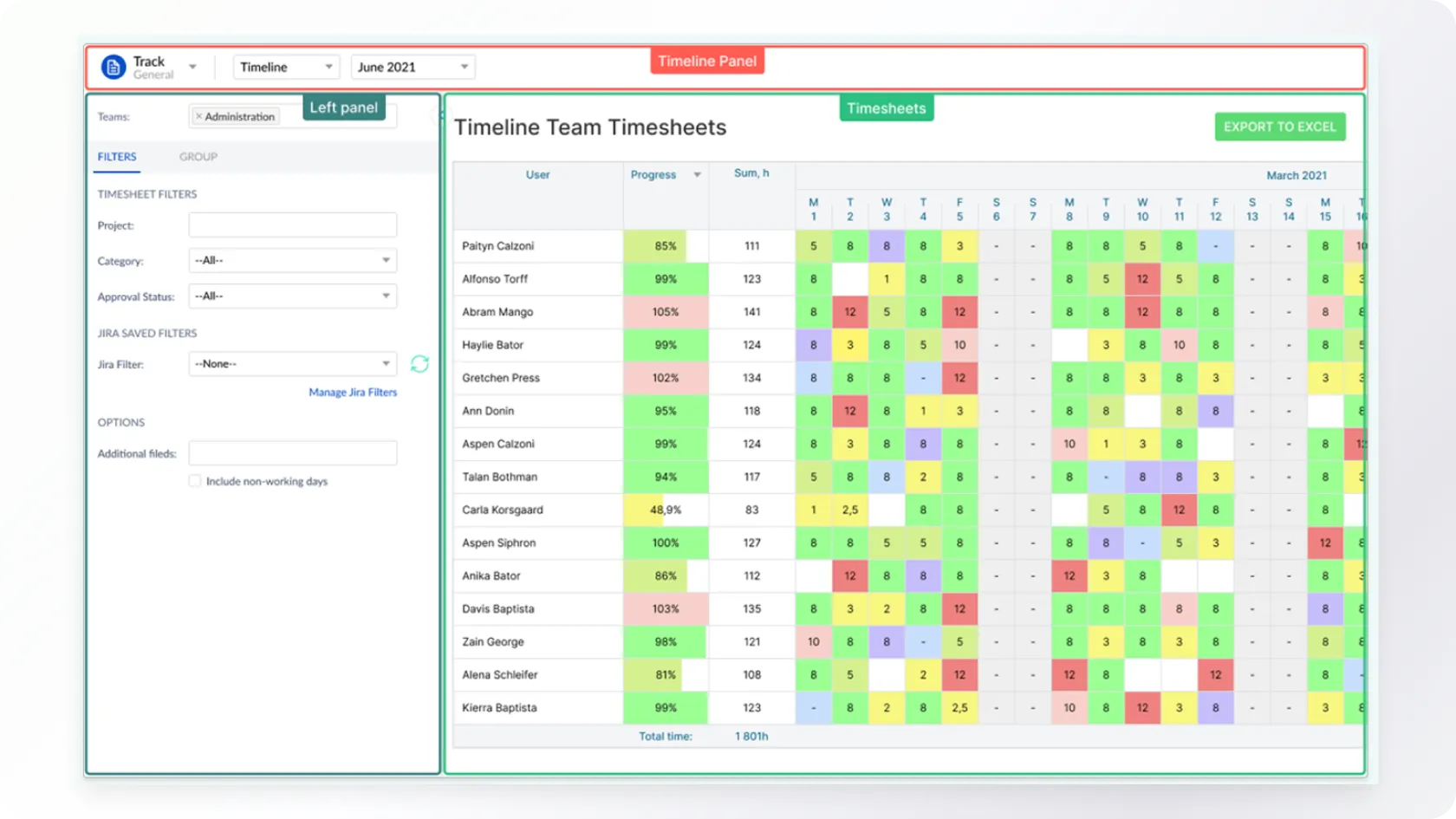Select the FILTERS tab
This screenshot has width=1456, height=819.
(117, 157)
